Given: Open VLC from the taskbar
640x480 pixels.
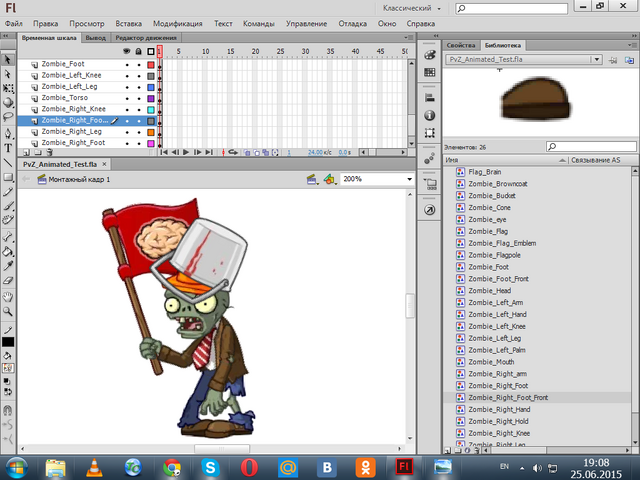Looking at the screenshot, I should (94, 468).
